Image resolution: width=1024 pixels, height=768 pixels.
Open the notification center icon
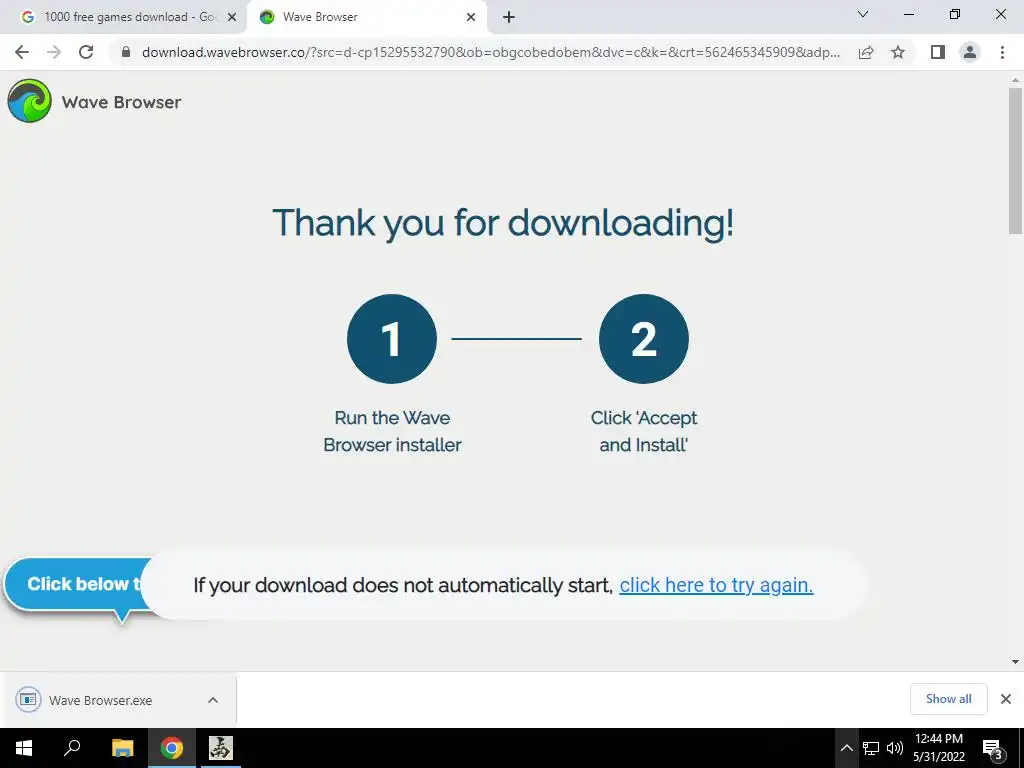(x=993, y=748)
